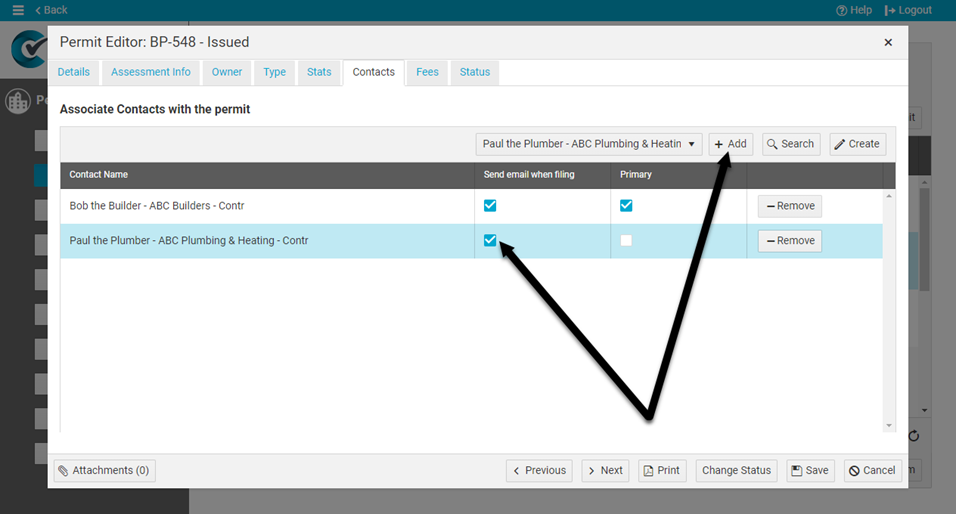The width and height of the screenshot is (956, 514).
Task: Remove Bob the Builder contact
Action: 790,206
